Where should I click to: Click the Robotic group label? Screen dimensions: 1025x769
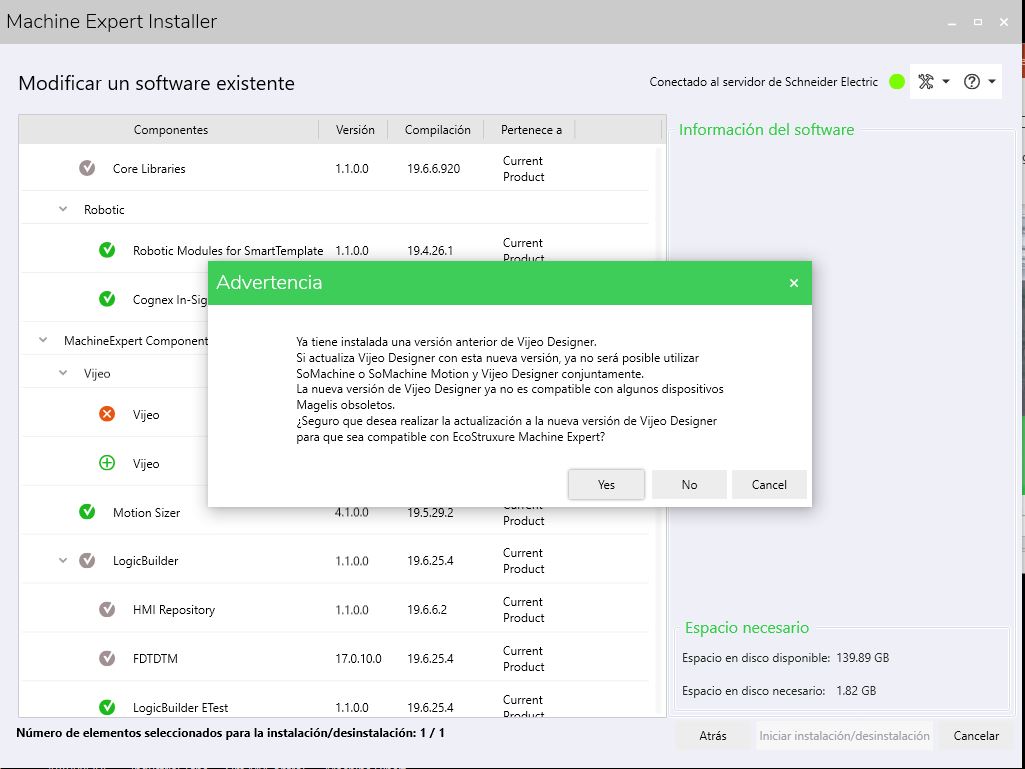pyautogui.click(x=104, y=210)
